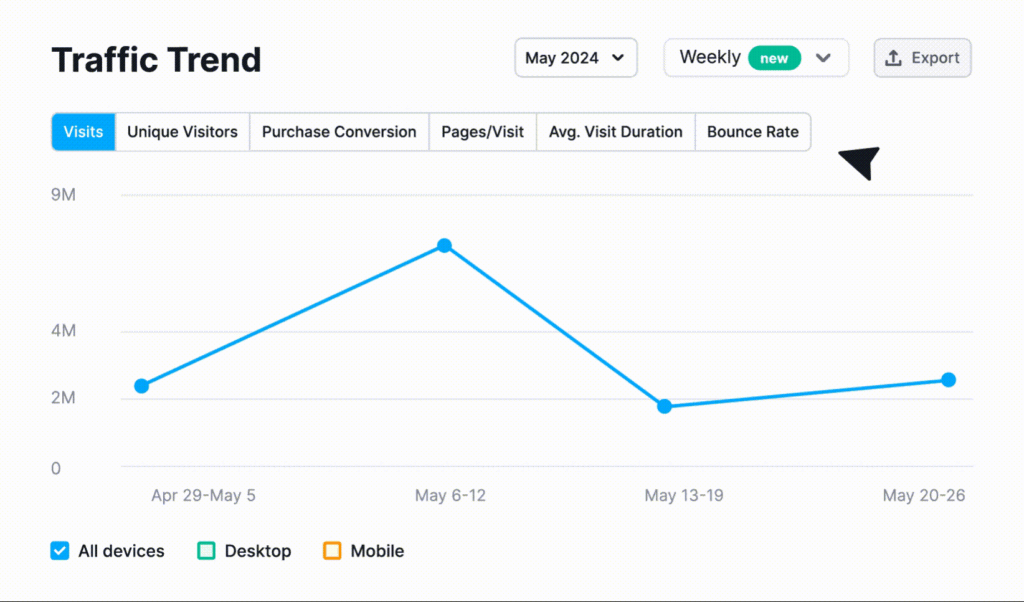The height and width of the screenshot is (602, 1024).
Task: Enable the Mobile checkbox
Action: (x=332, y=551)
